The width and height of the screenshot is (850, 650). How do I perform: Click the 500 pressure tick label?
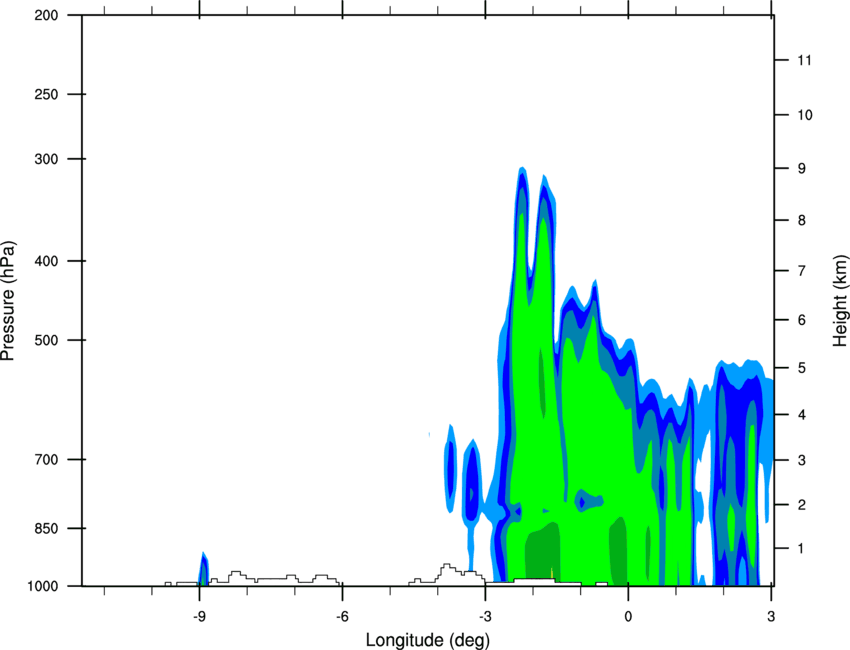(46, 340)
